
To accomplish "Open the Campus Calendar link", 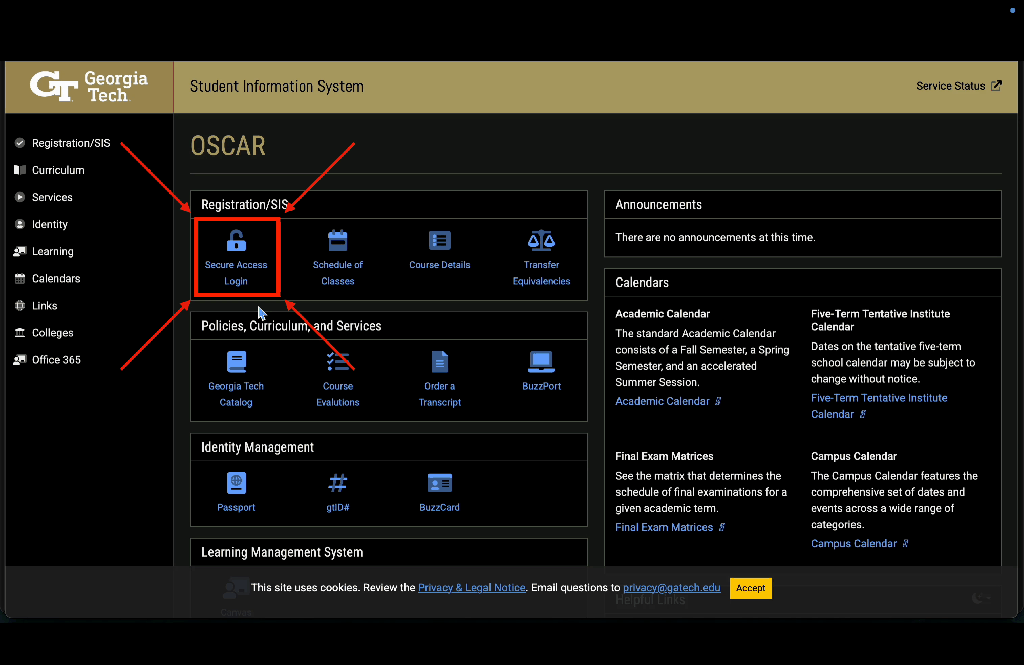I will pos(859,543).
